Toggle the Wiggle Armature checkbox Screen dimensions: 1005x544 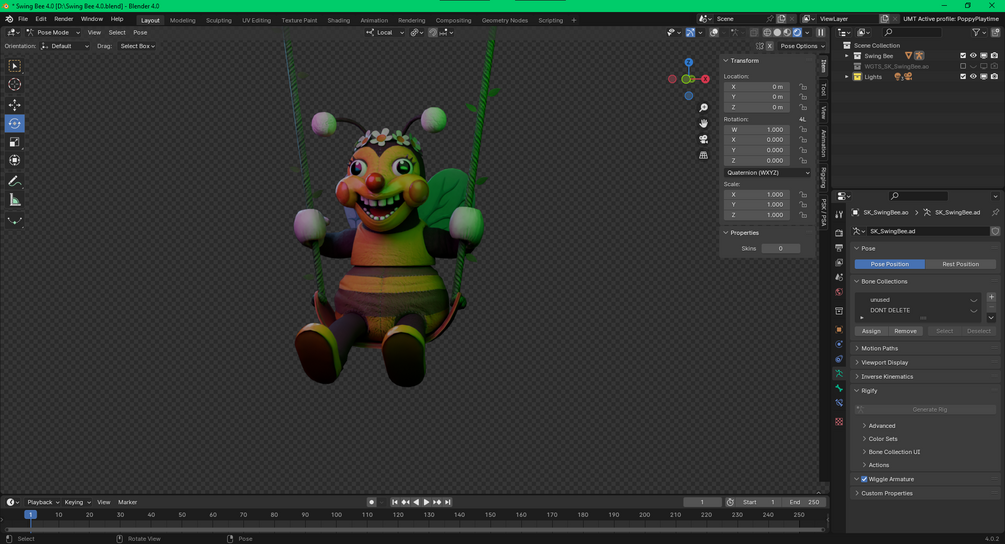click(x=864, y=479)
